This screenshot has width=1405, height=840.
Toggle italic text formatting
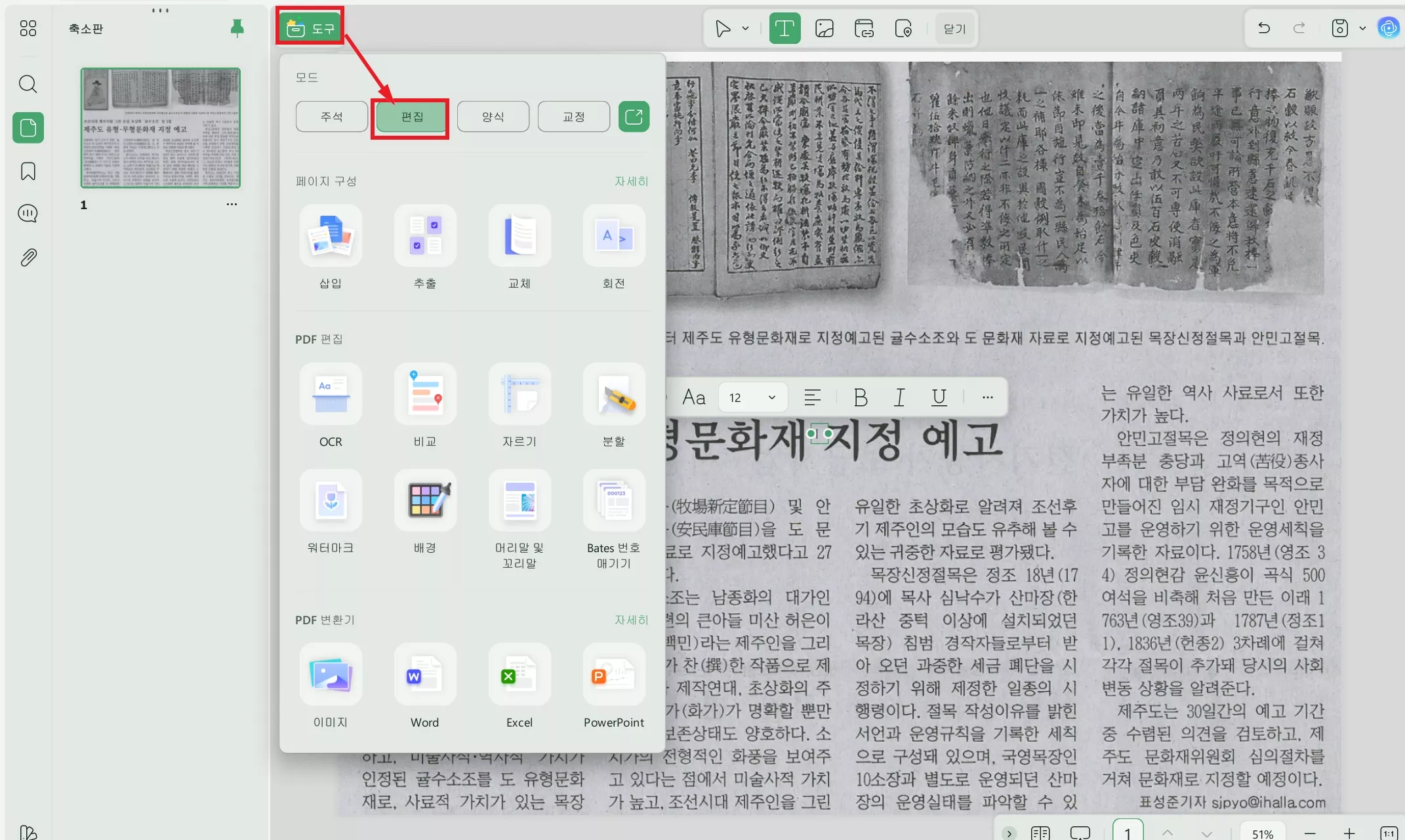pyautogui.click(x=899, y=397)
